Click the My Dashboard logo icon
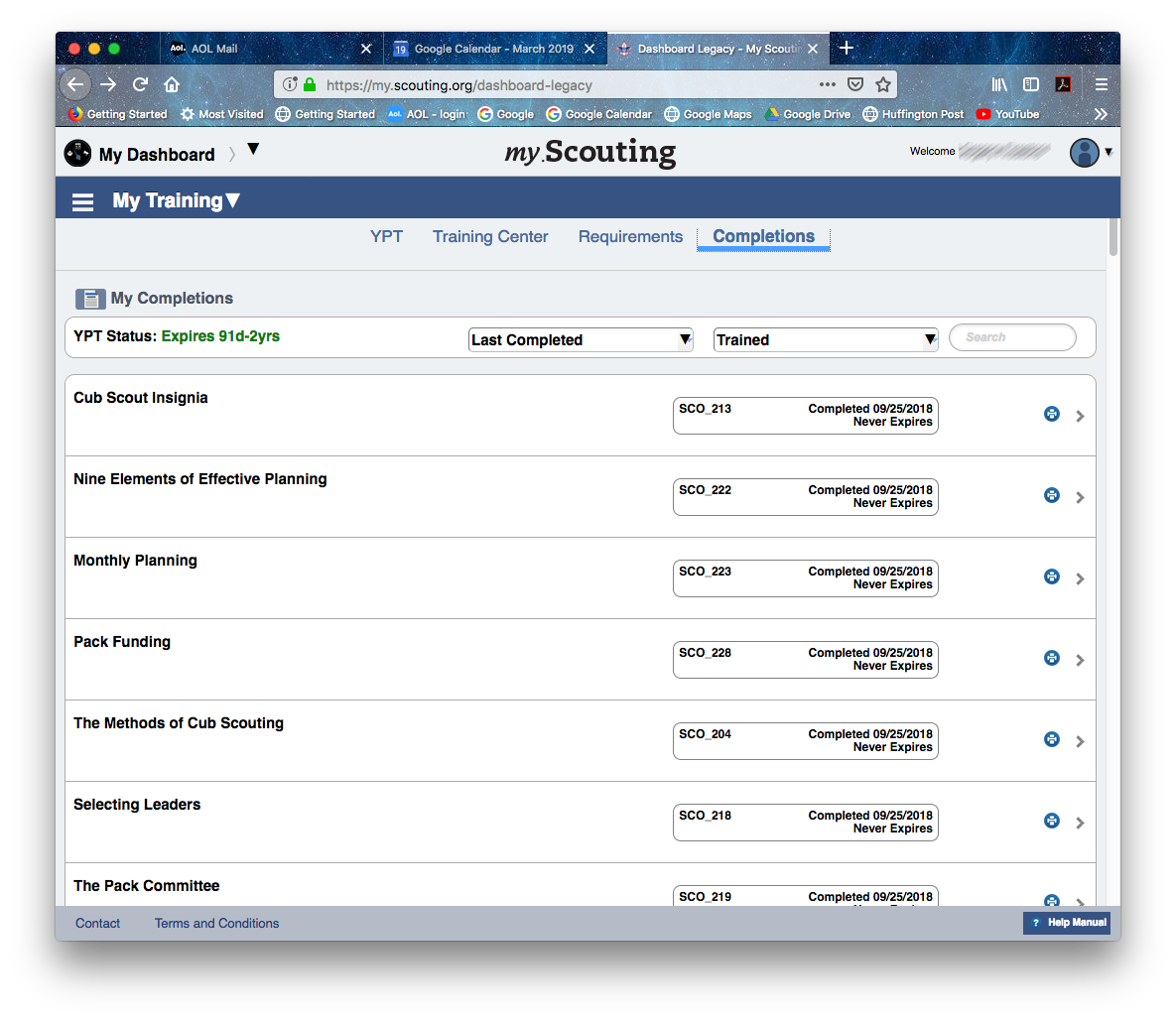Image resolution: width=1176 pixels, height=1020 pixels. coord(77,153)
